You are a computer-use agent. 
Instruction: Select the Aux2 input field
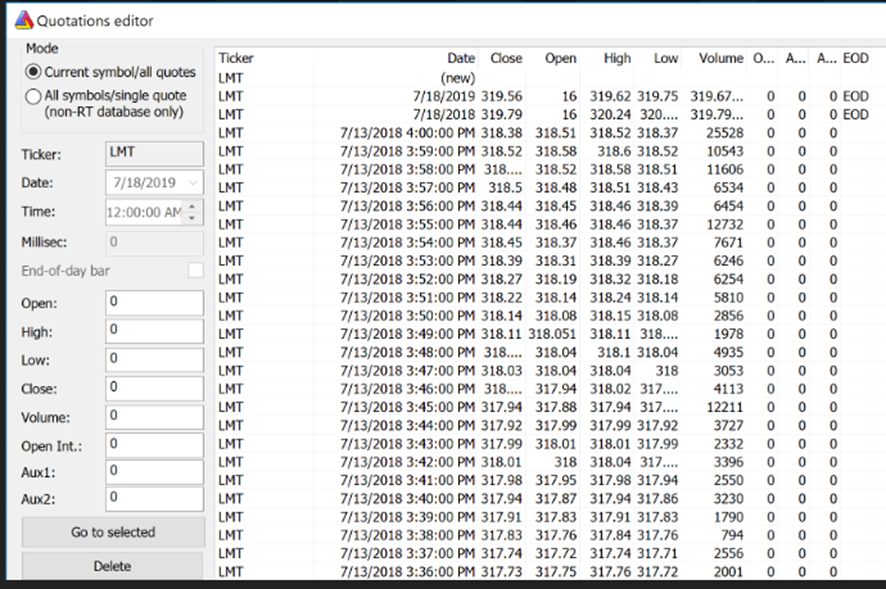154,497
